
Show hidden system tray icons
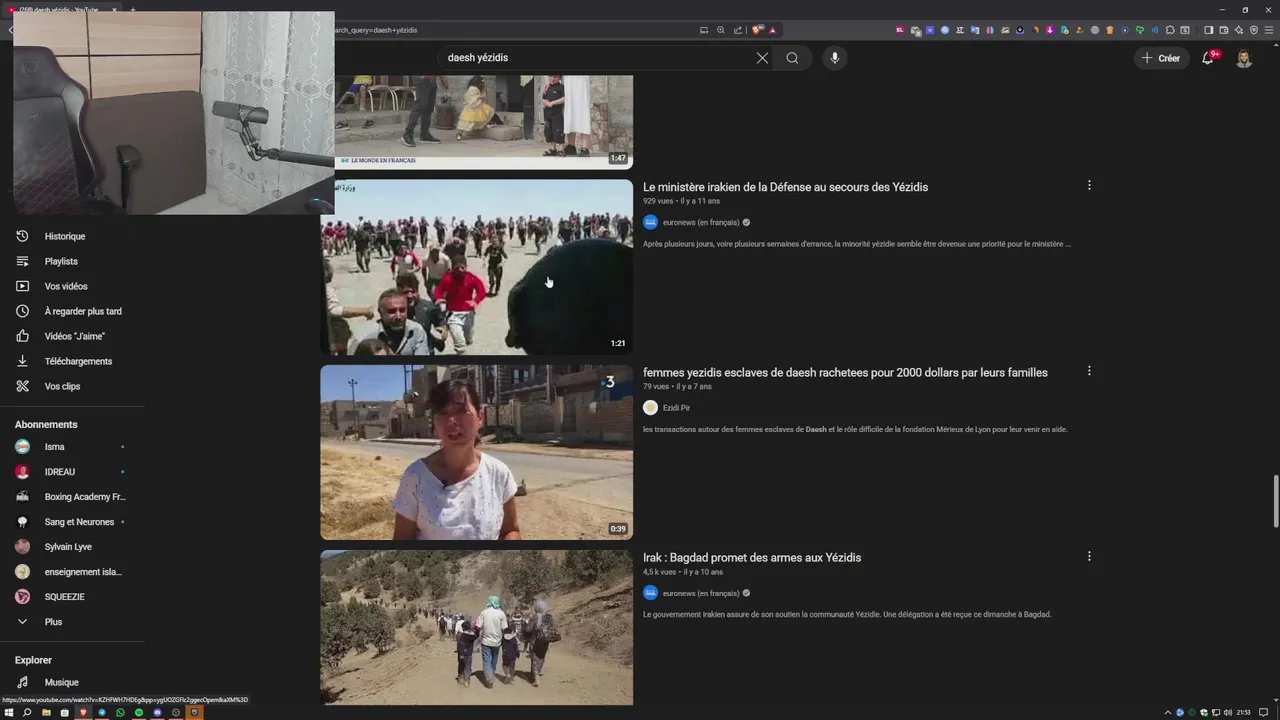click(x=1168, y=712)
